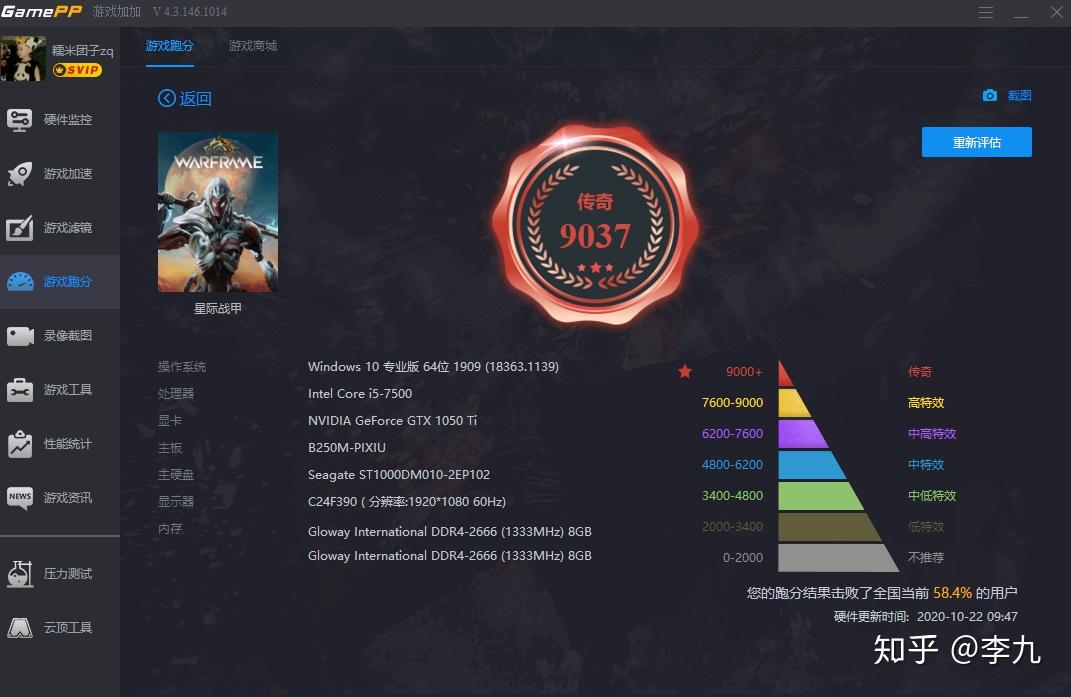The height and width of the screenshot is (697, 1071).
Task: Click the green 中低特效 pyramid tier
Action: (x=819, y=496)
